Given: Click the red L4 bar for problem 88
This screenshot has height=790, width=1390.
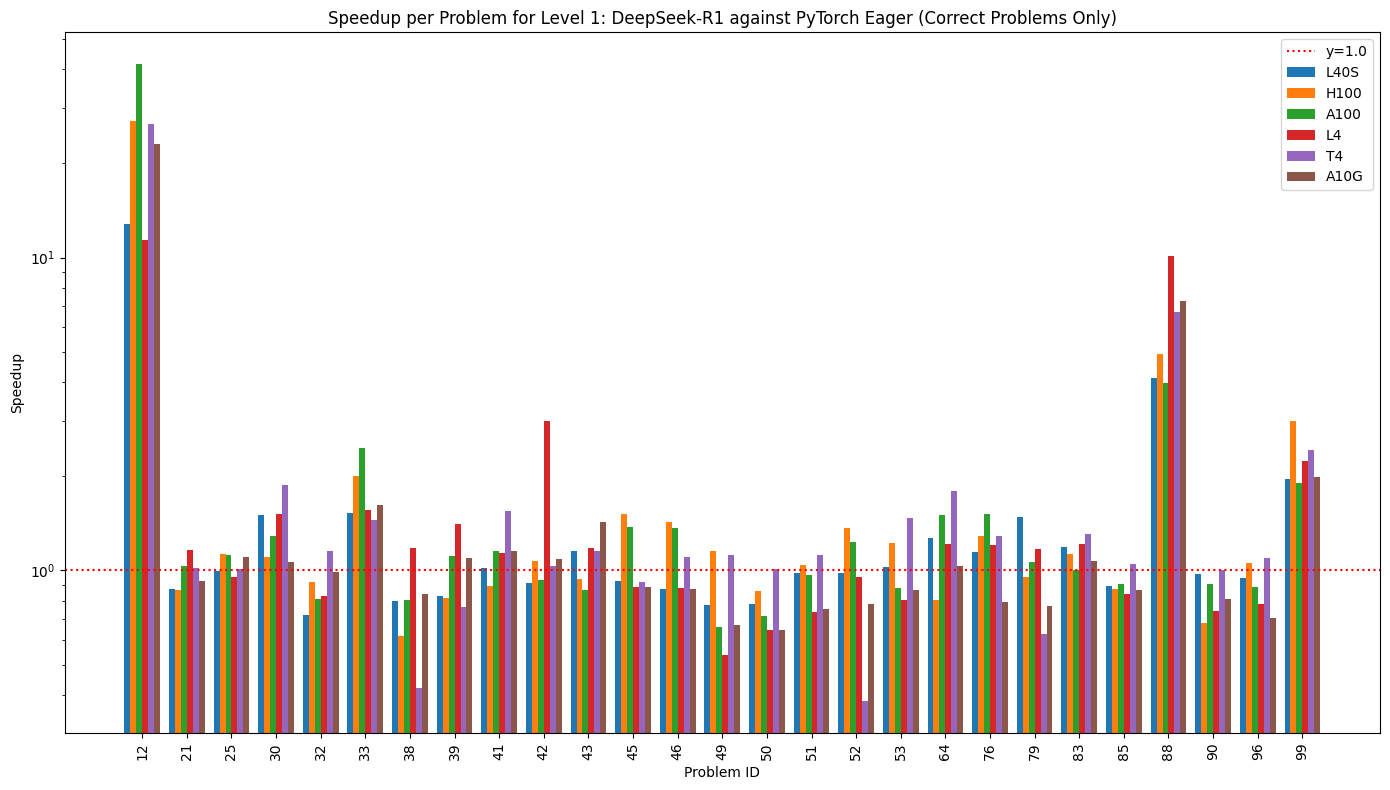Looking at the screenshot, I should (1171, 494).
